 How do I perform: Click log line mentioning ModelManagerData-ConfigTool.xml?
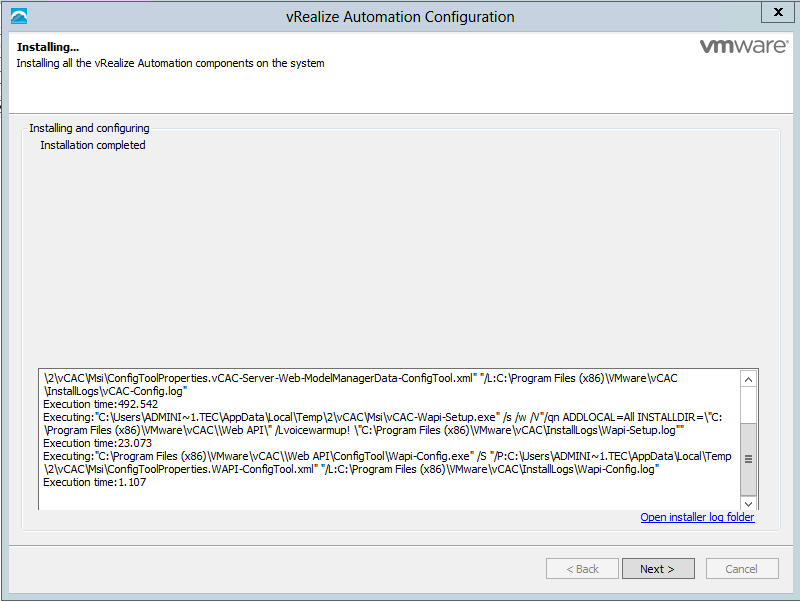coord(360,379)
